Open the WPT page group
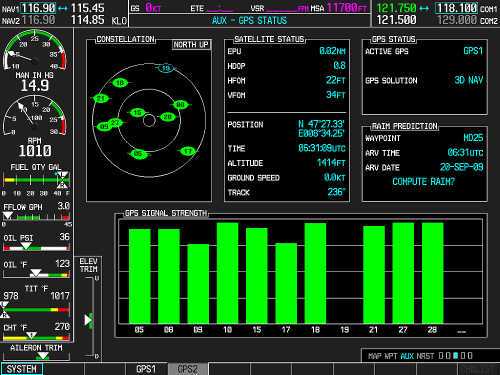Image resolution: width=500 pixels, height=375 pixels. pos(392,356)
